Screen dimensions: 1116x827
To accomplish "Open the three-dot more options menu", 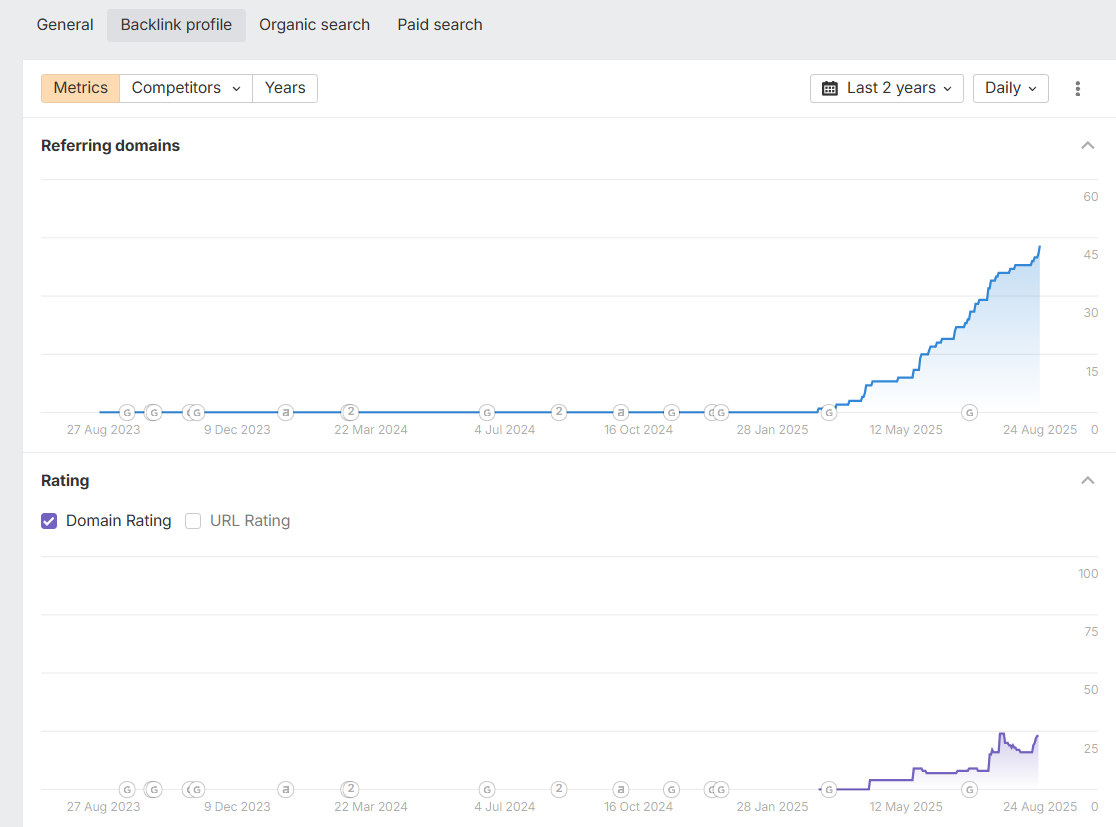I will [x=1077, y=88].
